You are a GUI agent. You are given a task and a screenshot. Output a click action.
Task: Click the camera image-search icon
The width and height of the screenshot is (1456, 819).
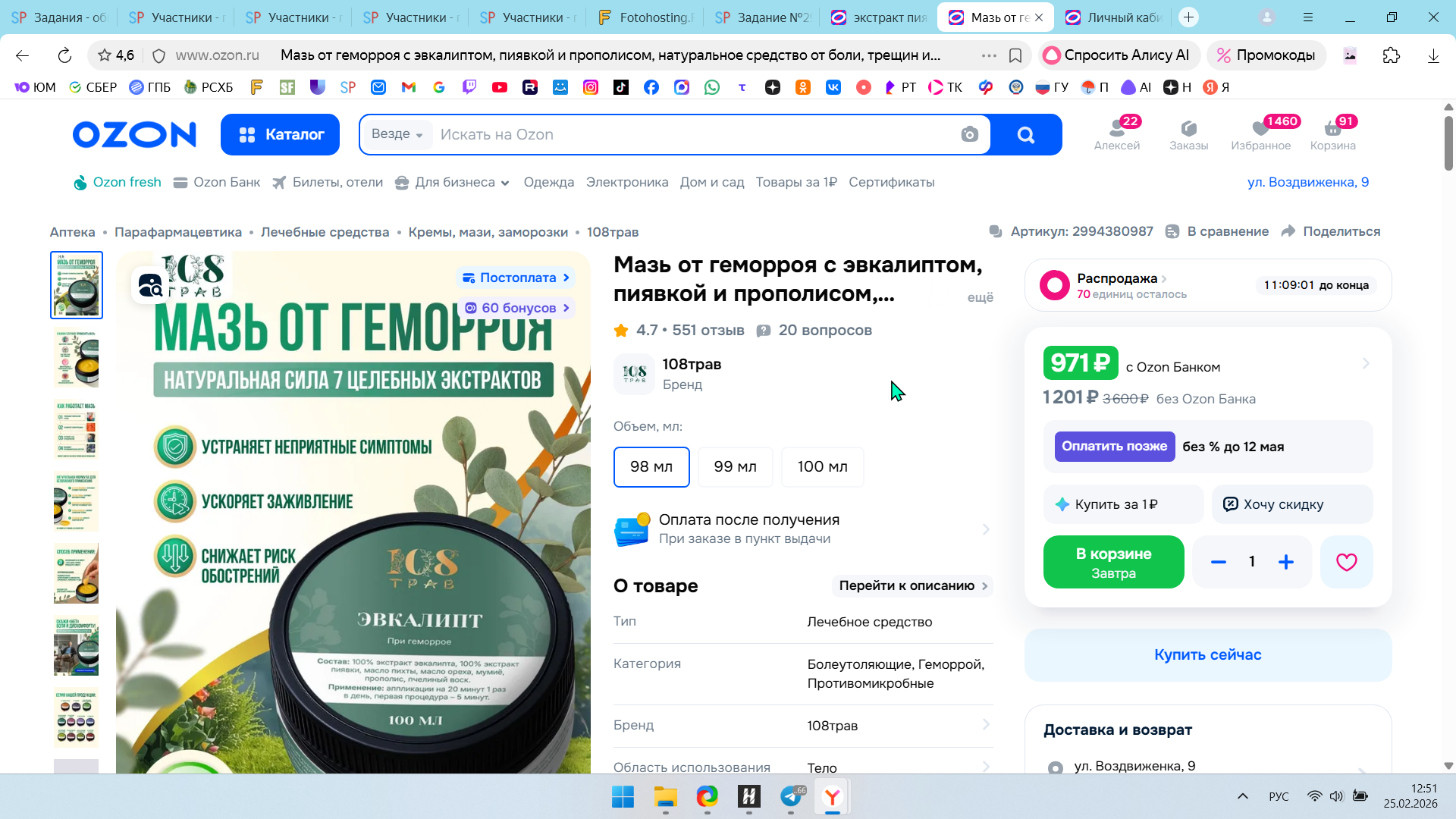coord(969,134)
